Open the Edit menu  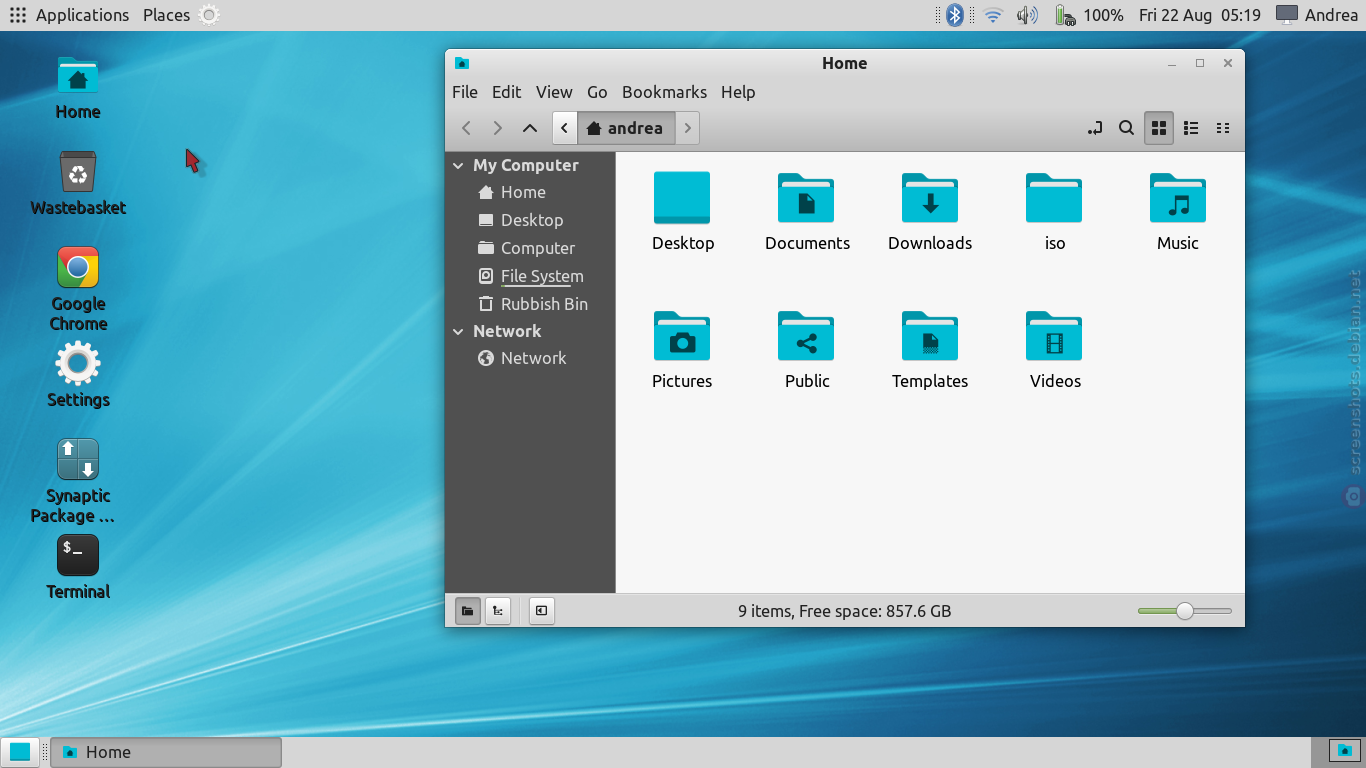[506, 92]
